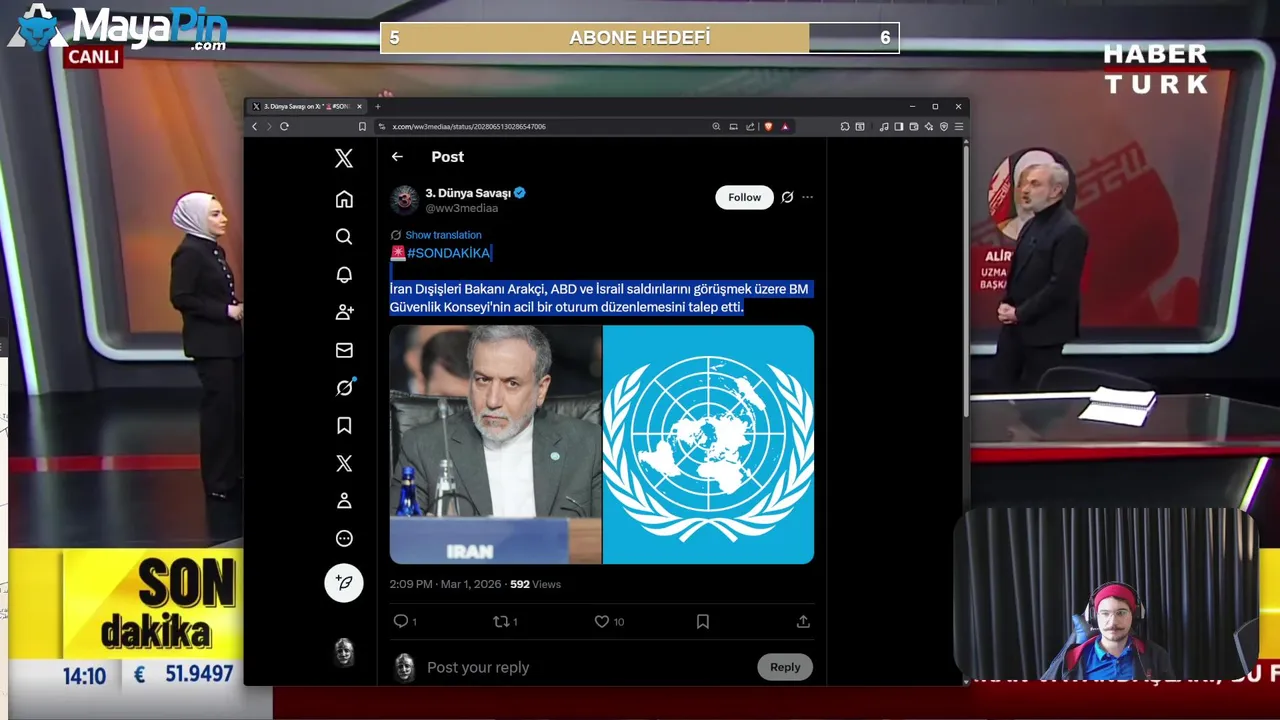
Task: Open the Brave wallet icon
Action: (913, 126)
